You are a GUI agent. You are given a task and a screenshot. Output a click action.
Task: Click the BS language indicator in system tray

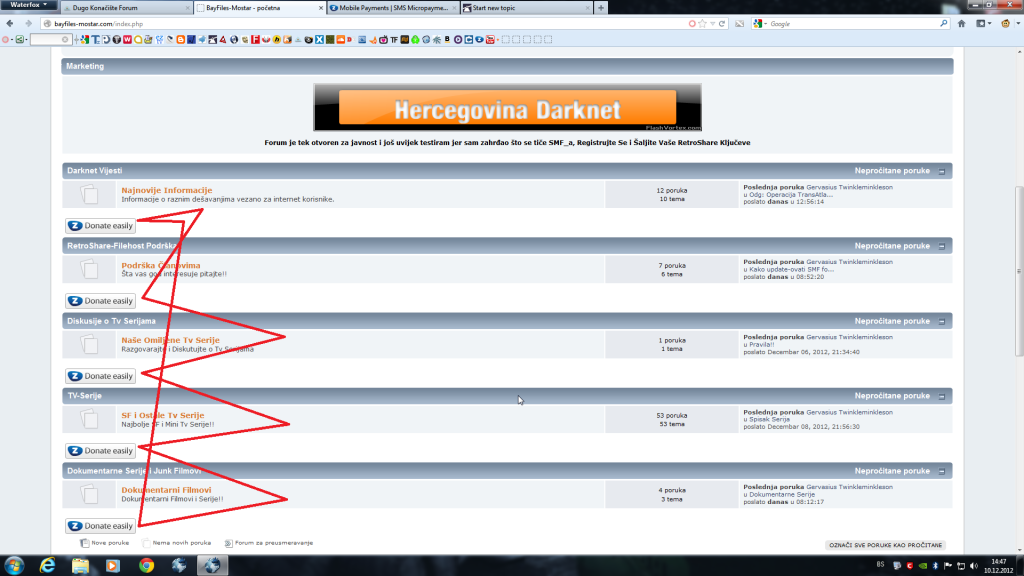[880, 564]
